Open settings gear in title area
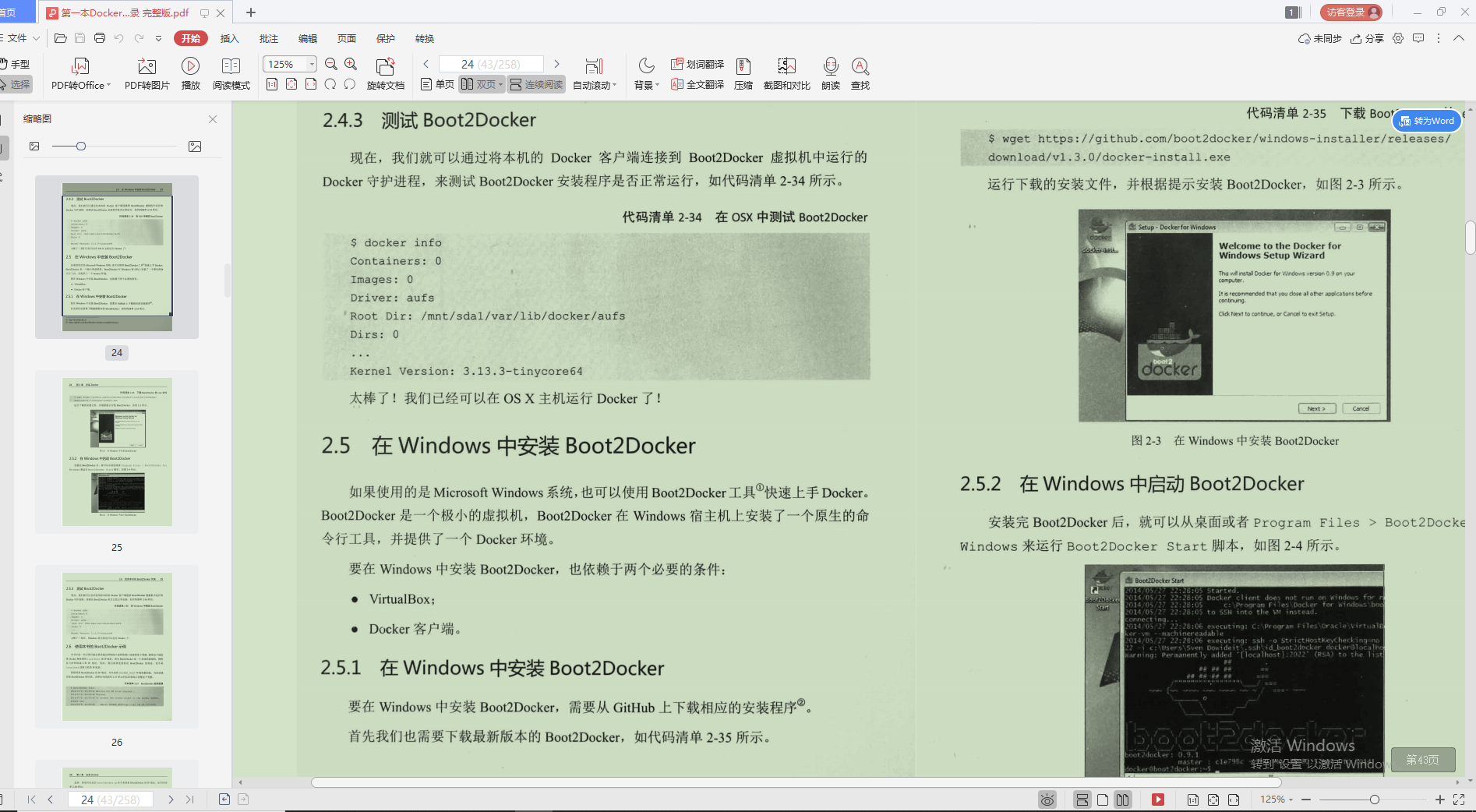The height and width of the screenshot is (812, 1476). pos(1398,38)
